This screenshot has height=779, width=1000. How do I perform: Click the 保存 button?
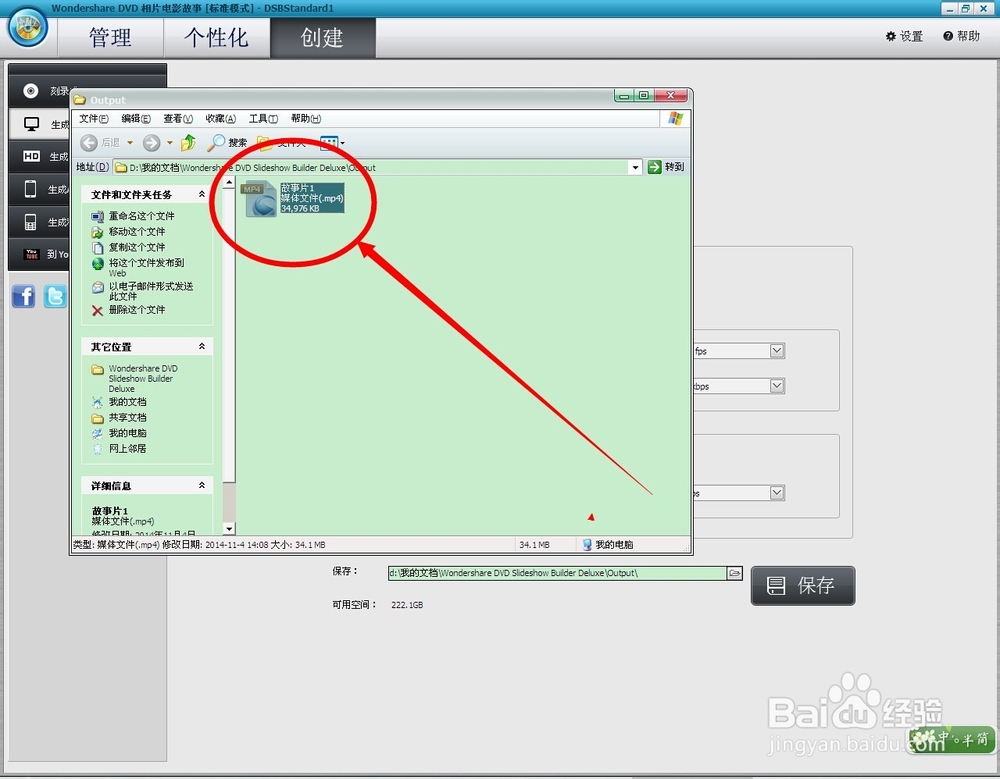click(803, 586)
